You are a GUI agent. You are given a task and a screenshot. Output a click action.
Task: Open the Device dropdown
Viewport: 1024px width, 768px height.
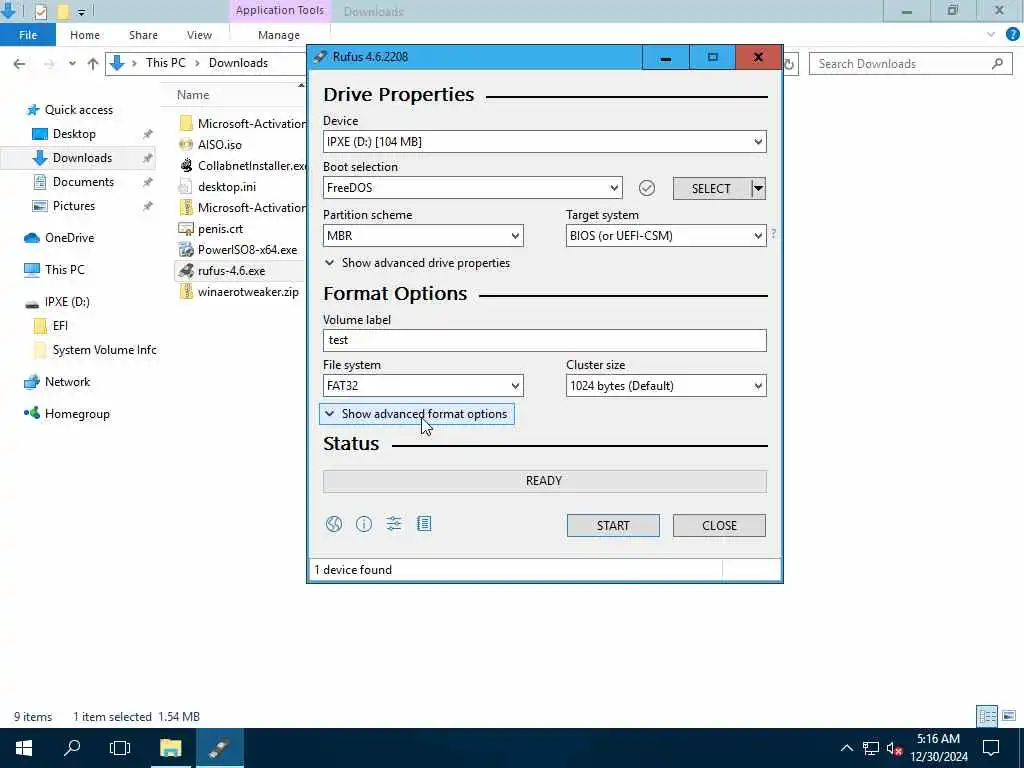pos(545,142)
